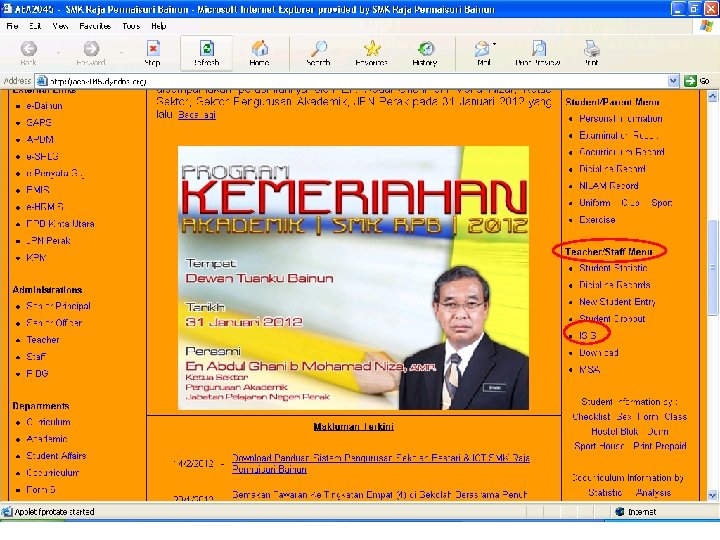The height and width of the screenshot is (540, 720).
Task: Click the Forward arrow toolbar icon
Action: coord(91,48)
